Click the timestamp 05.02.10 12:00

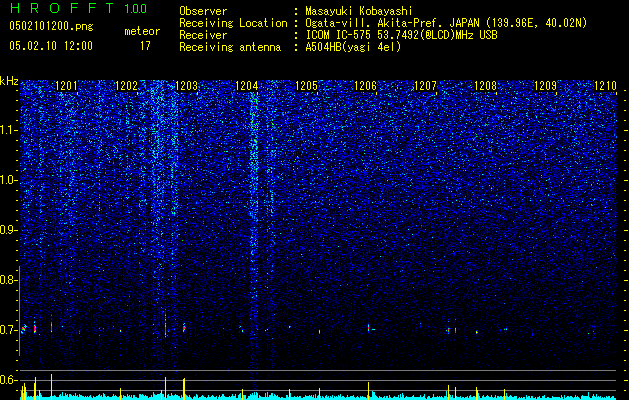click(x=51, y=46)
